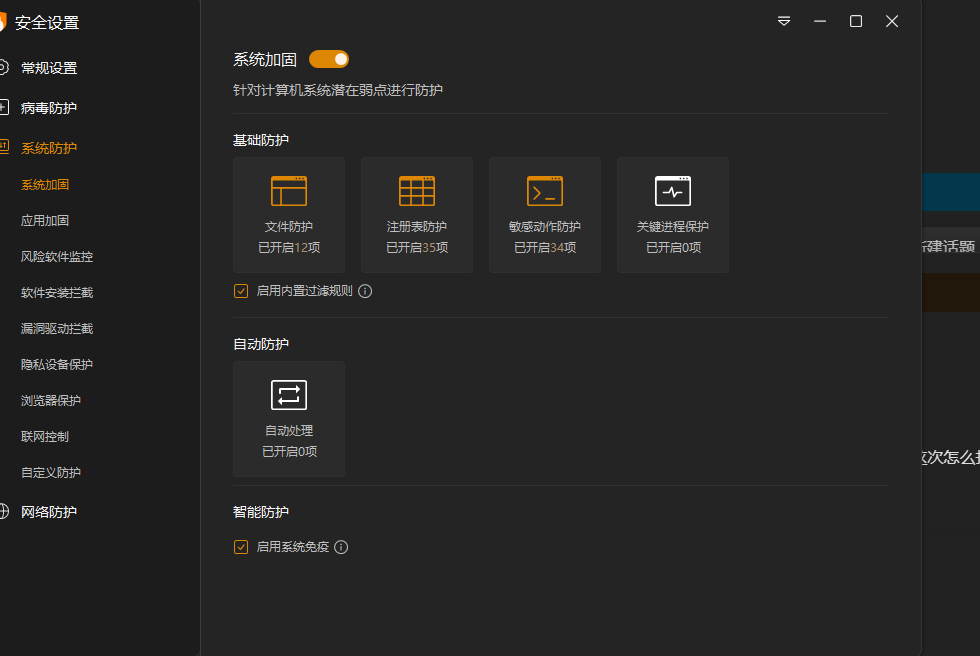The height and width of the screenshot is (656, 980).
Task: Select 漏洞驱动拦截 in the sidebar
Action: pos(57,329)
